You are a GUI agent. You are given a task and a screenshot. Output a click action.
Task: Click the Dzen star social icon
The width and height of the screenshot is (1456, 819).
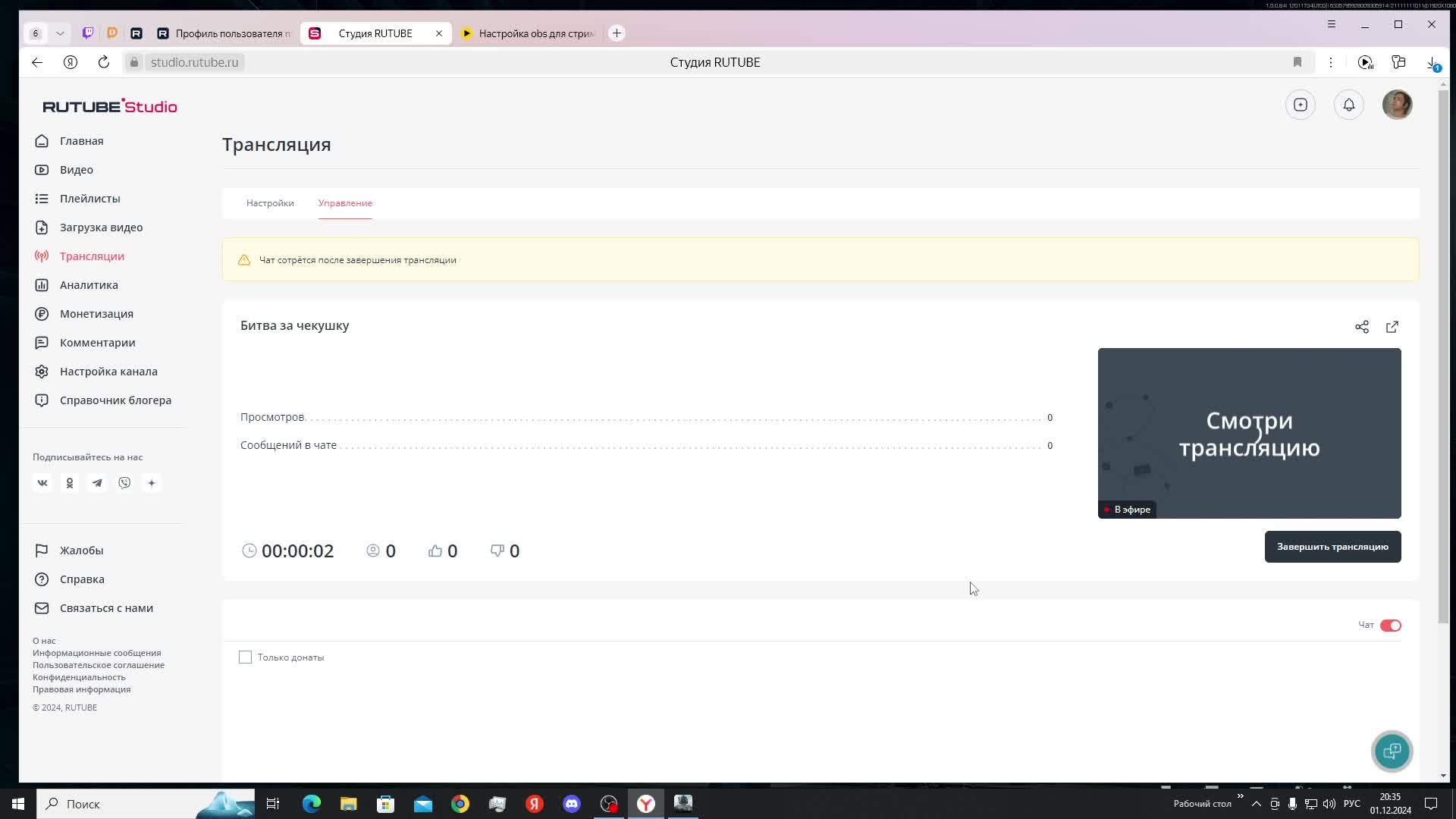[x=152, y=483]
